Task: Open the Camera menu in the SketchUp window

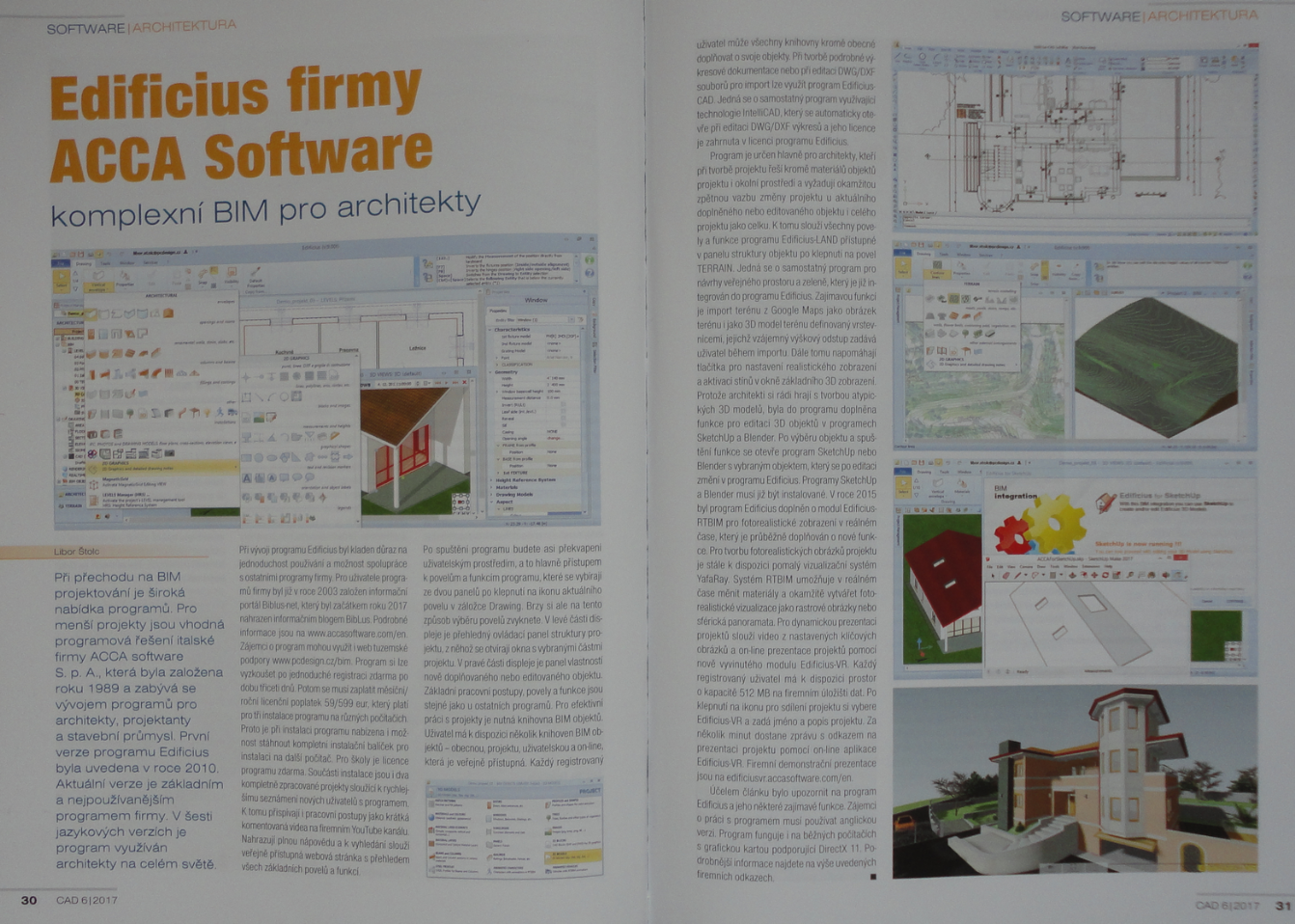Action: coord(1026,566)
